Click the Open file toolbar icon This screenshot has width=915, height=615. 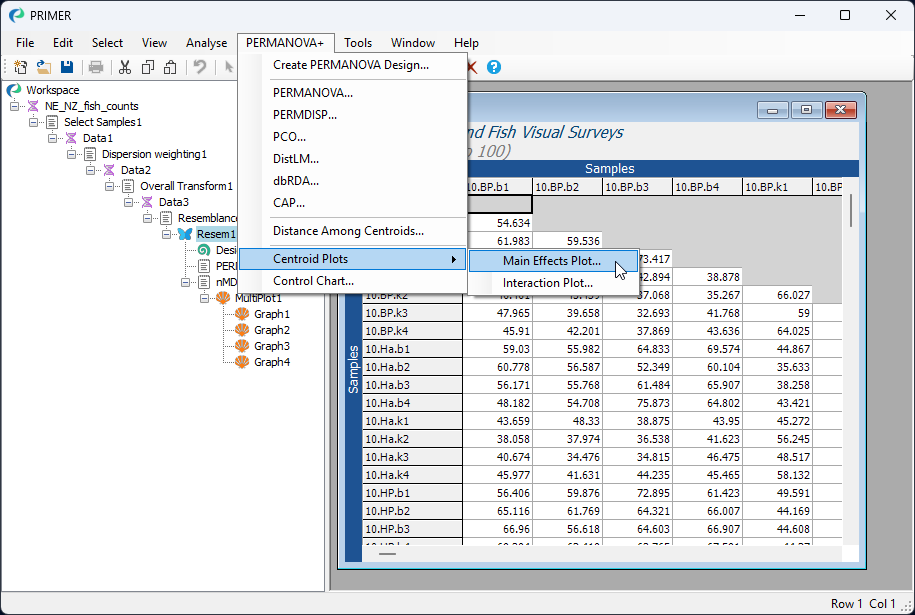click(x=44, y=67)
